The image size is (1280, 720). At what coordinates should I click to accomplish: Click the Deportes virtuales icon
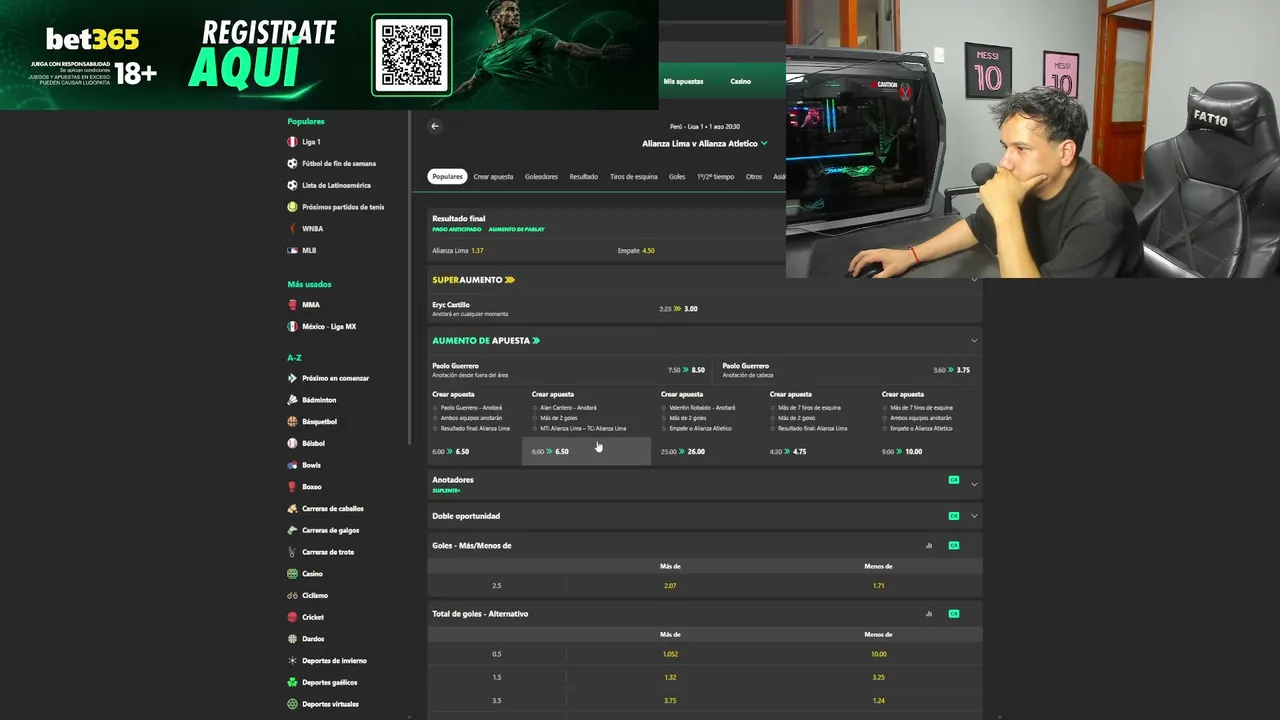coord(292,704)
